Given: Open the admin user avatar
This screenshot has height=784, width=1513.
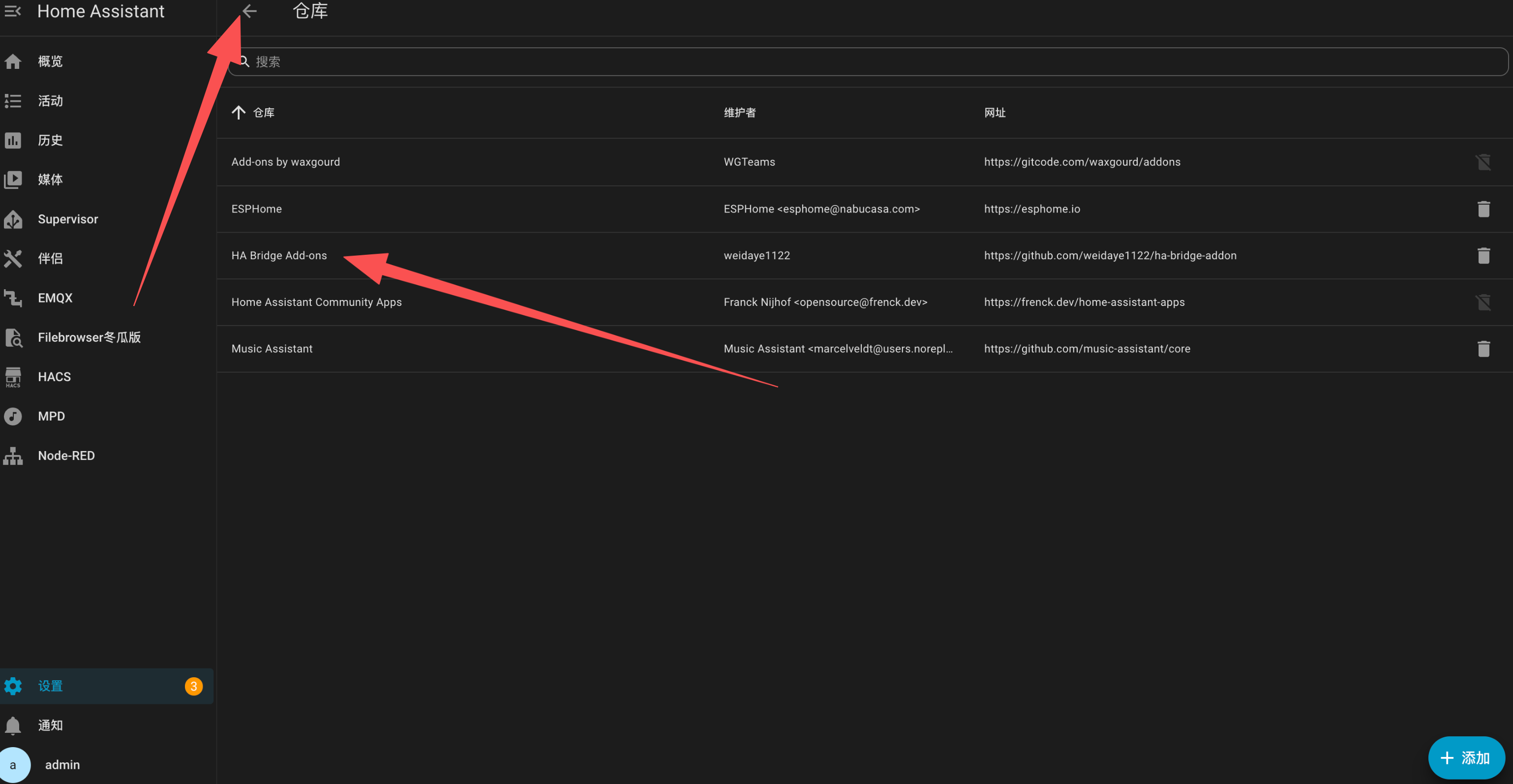Looking at the screenshot, I should tap(13, 765).
